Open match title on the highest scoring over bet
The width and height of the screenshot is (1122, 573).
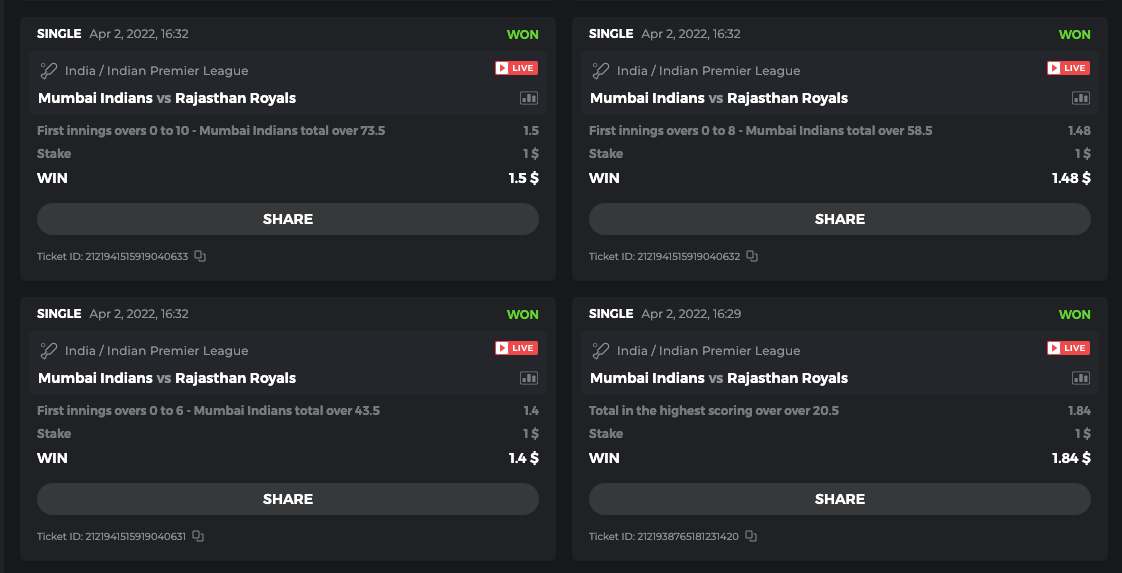[719, 378]
